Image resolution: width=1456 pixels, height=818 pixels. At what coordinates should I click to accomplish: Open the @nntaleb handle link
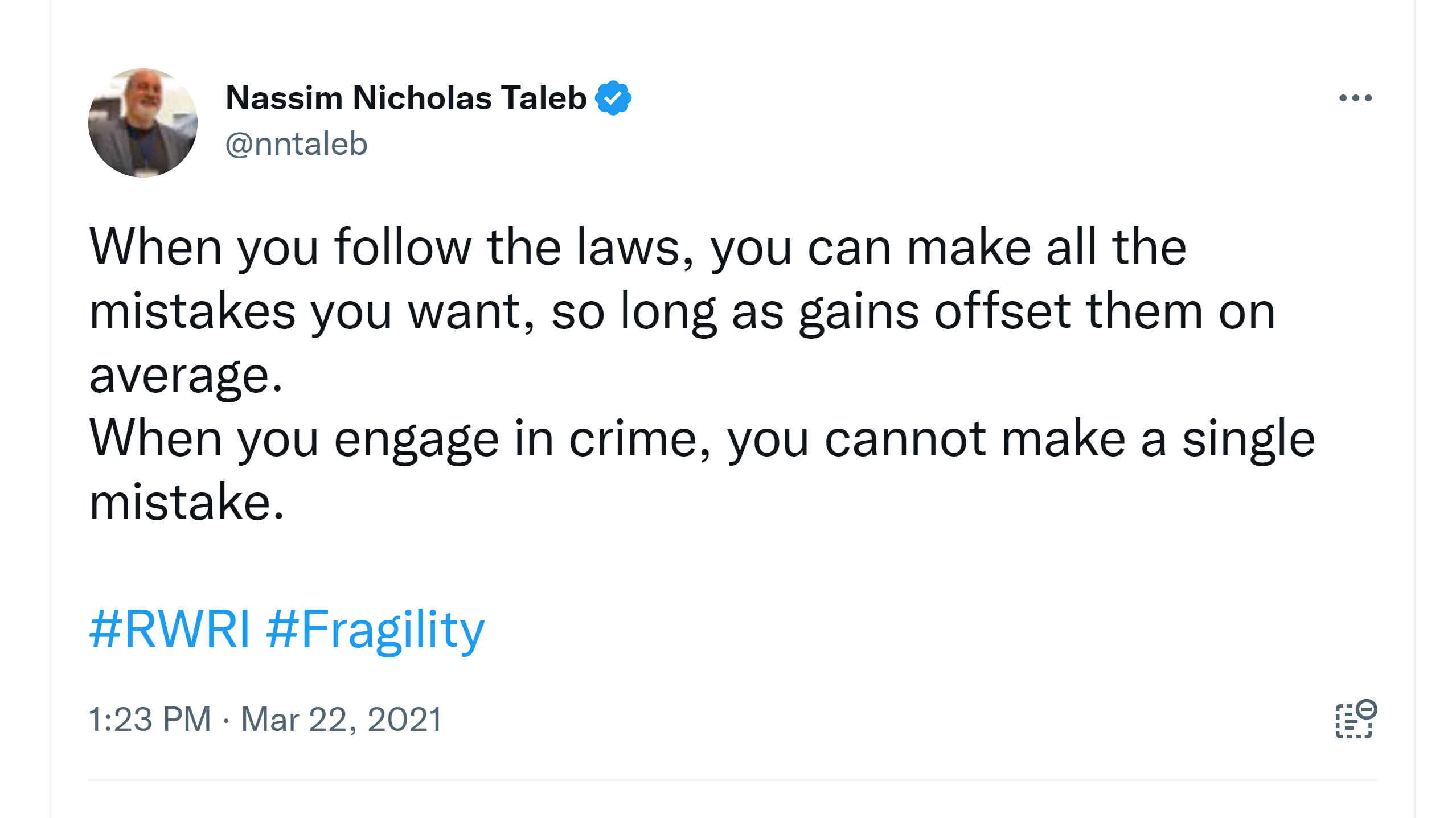pyautogui.click(x=296, y=143)
